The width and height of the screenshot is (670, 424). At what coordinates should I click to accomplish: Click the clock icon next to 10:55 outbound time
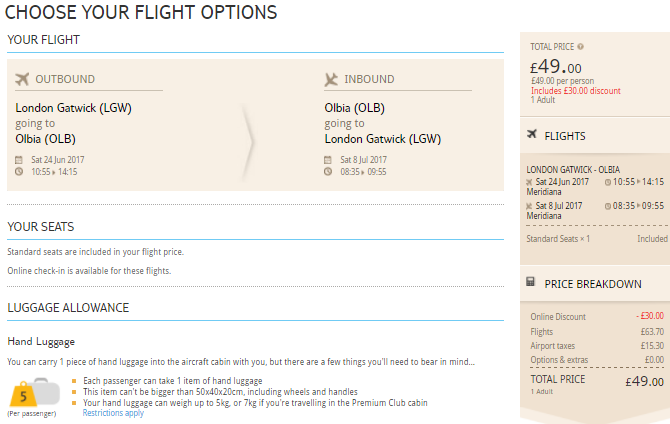point(19,172)
